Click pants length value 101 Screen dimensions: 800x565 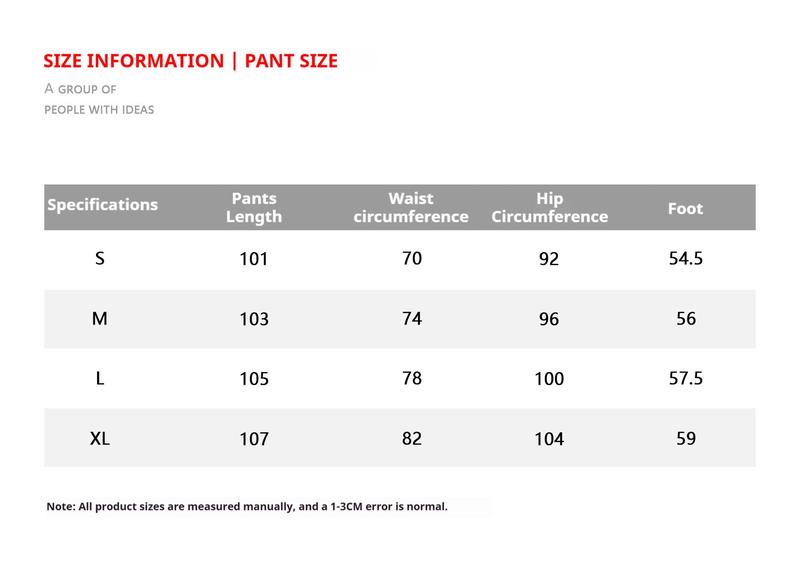254,260
